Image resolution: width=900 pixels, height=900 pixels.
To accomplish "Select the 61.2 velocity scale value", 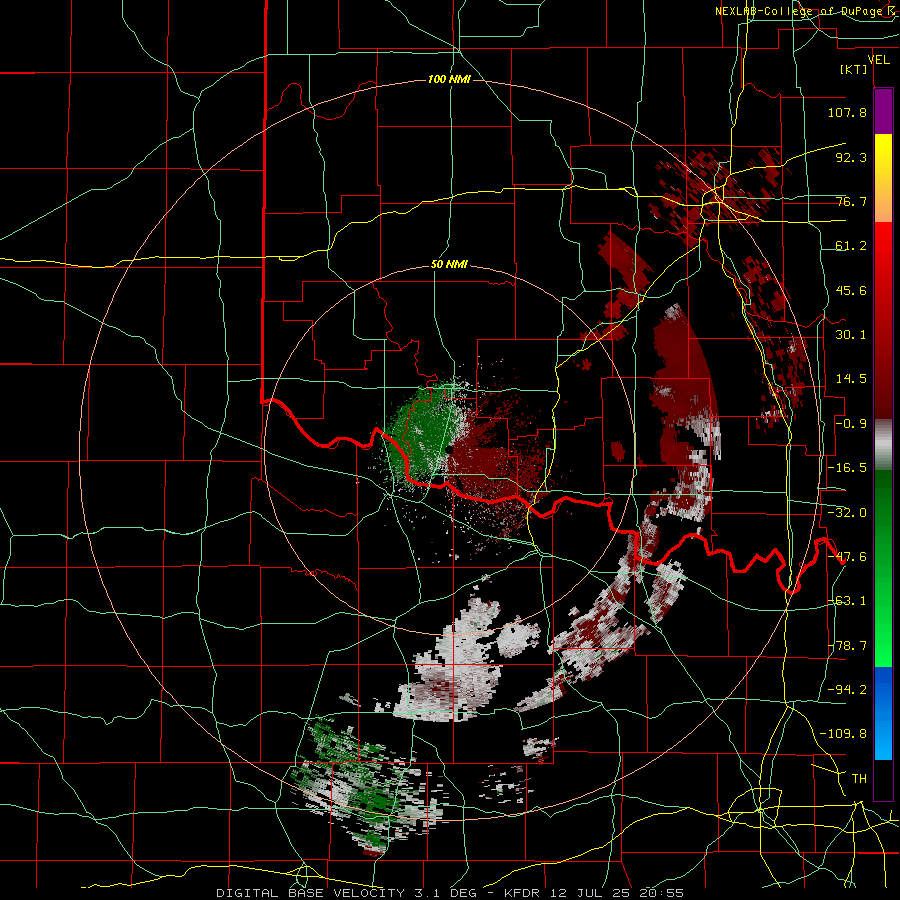I will [851, 246].
